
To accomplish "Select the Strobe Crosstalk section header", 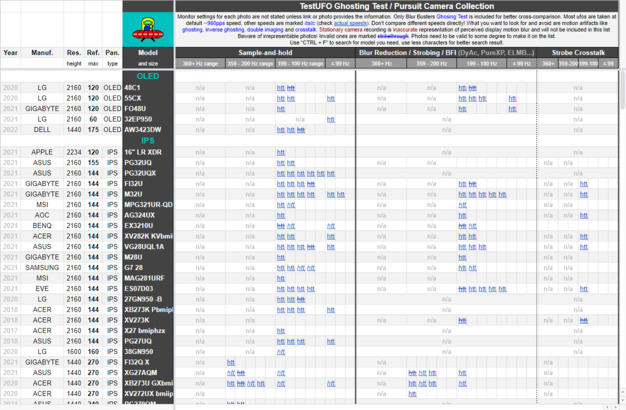I will (x=578, y=51).
